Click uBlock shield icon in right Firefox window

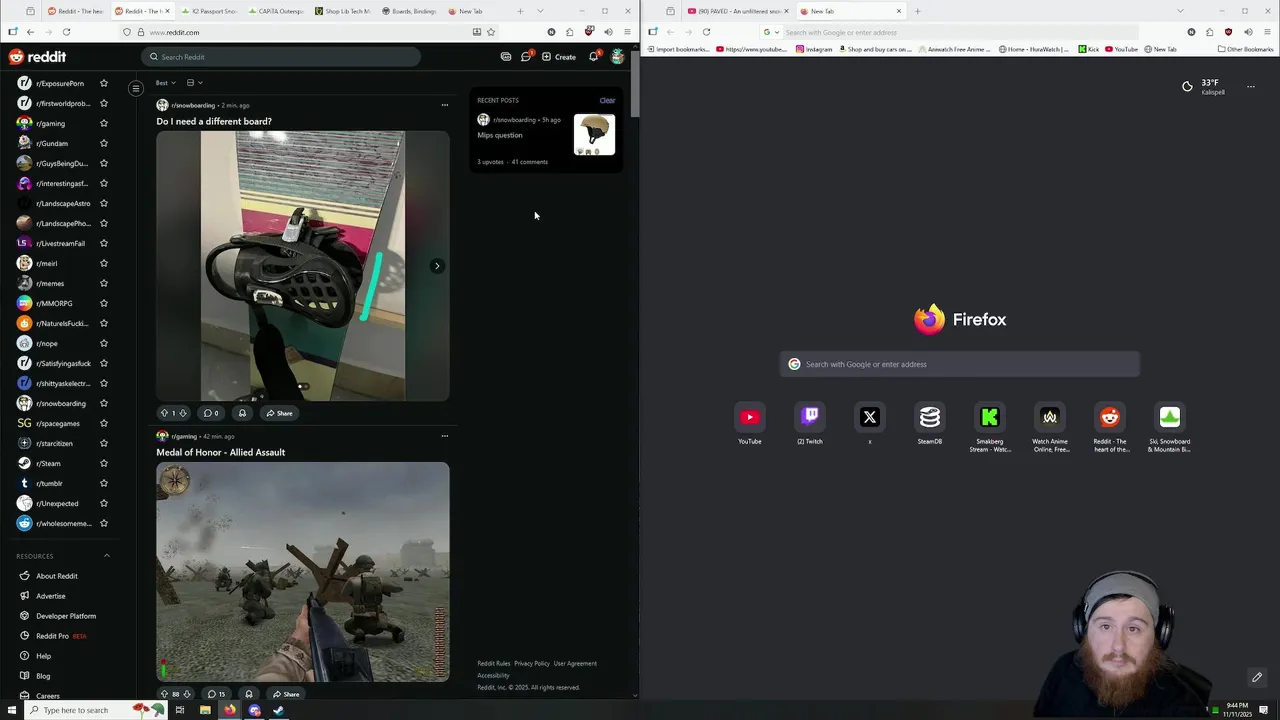point(1228,32)
